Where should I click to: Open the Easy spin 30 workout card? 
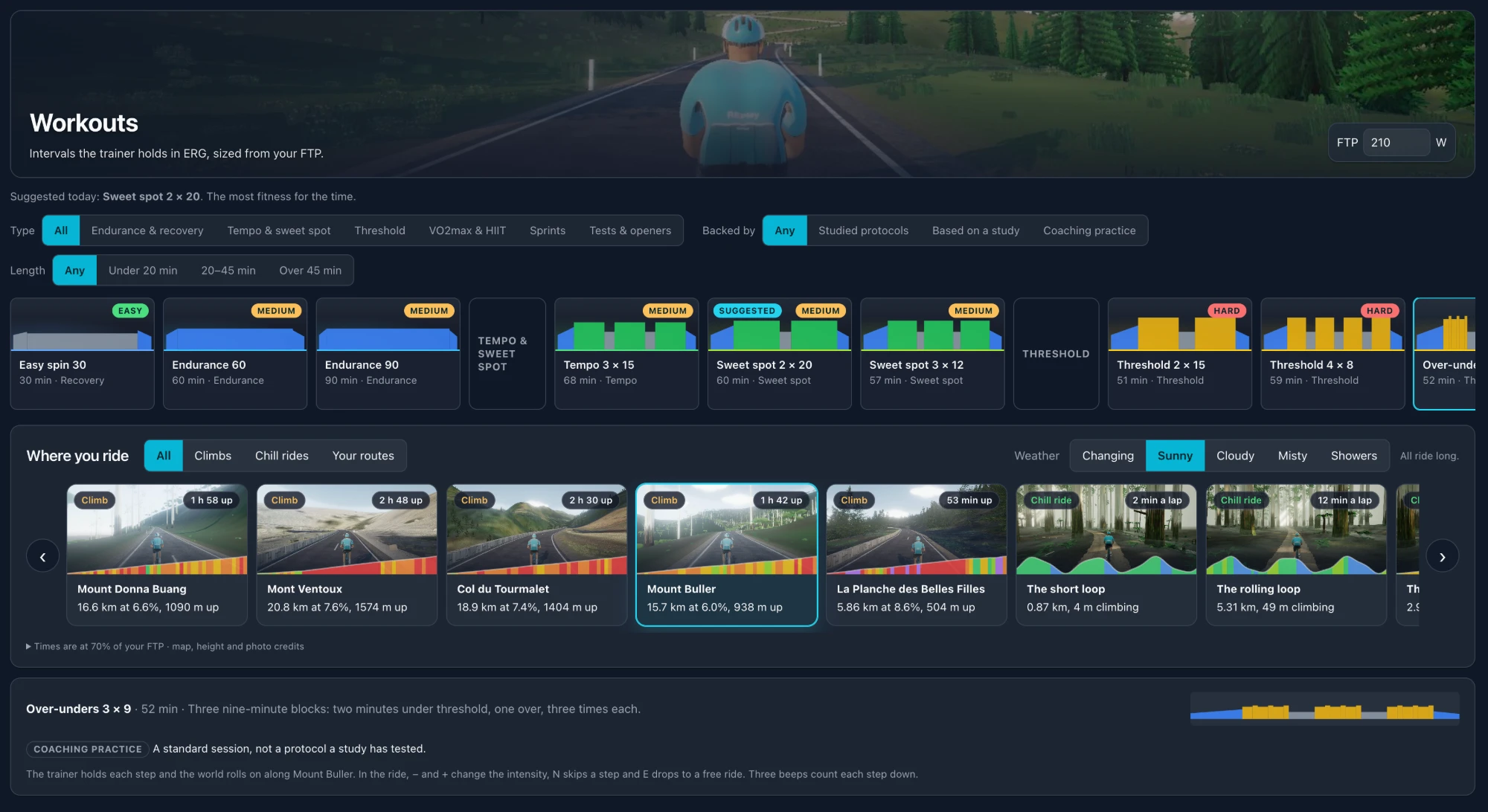[83, 354]
